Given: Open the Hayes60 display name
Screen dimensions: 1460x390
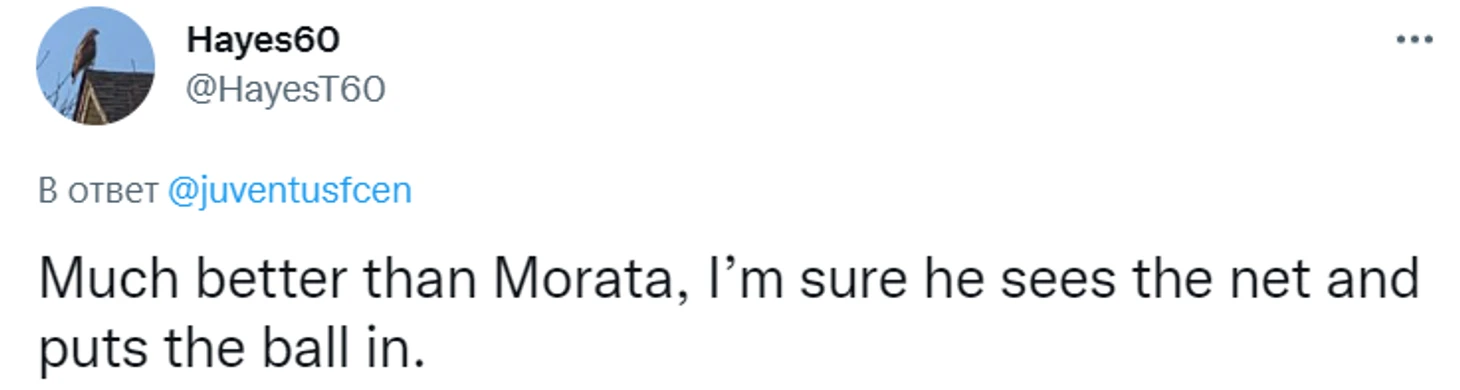Looking at the screenshot, I should [x=262, y=40].
